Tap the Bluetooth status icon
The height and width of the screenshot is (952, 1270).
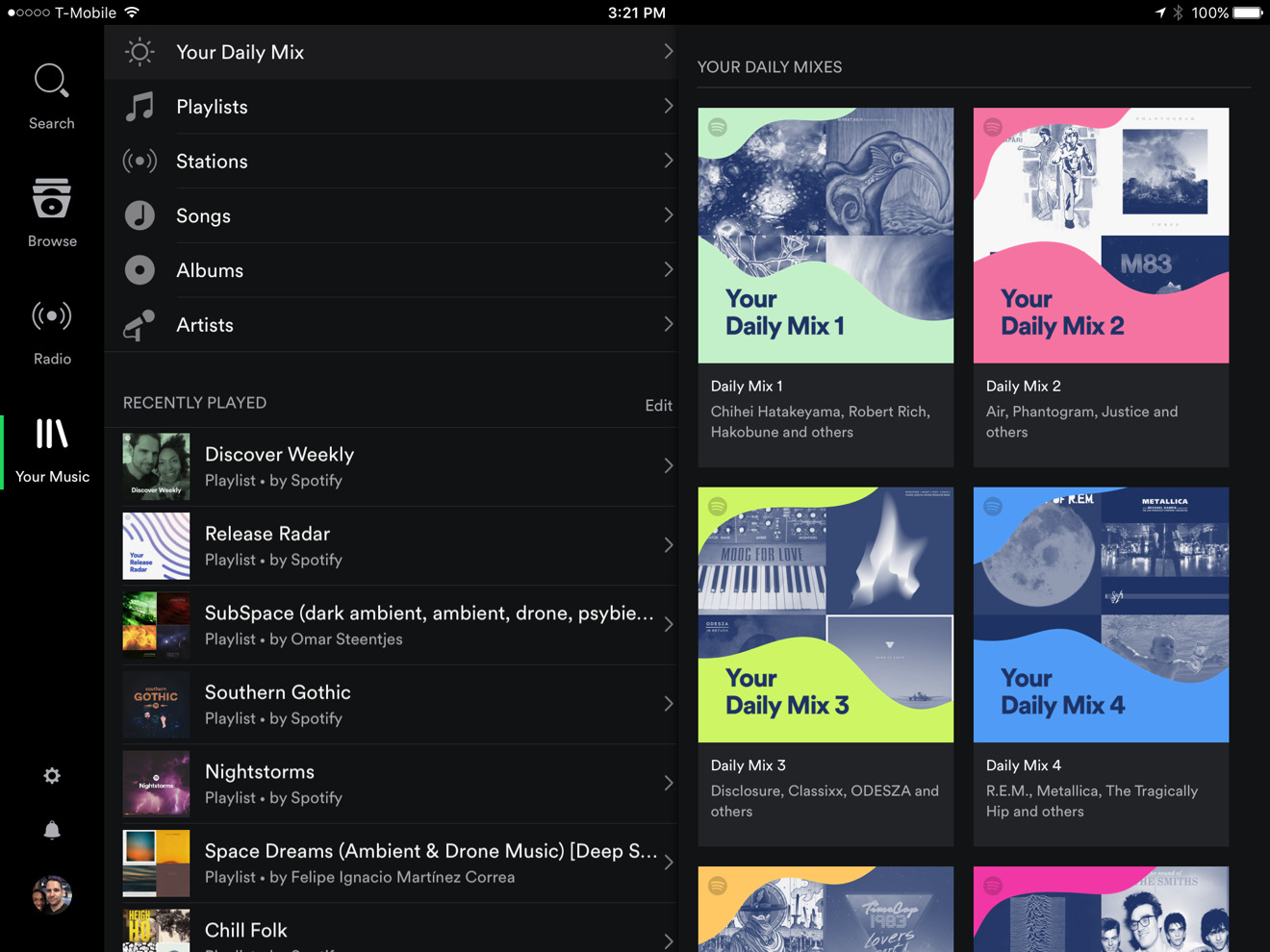pyautogui.click(x=1178, y=13)
